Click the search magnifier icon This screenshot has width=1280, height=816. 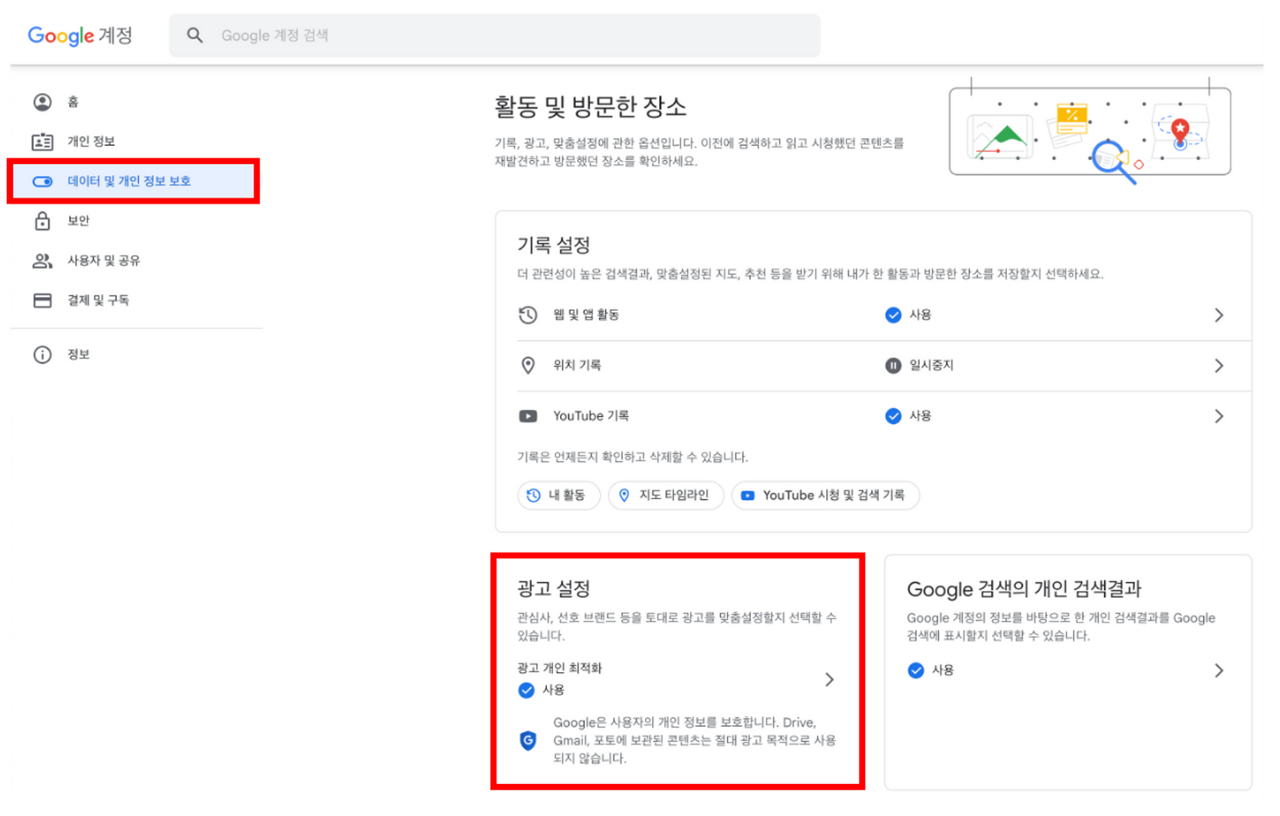[196, 36]
